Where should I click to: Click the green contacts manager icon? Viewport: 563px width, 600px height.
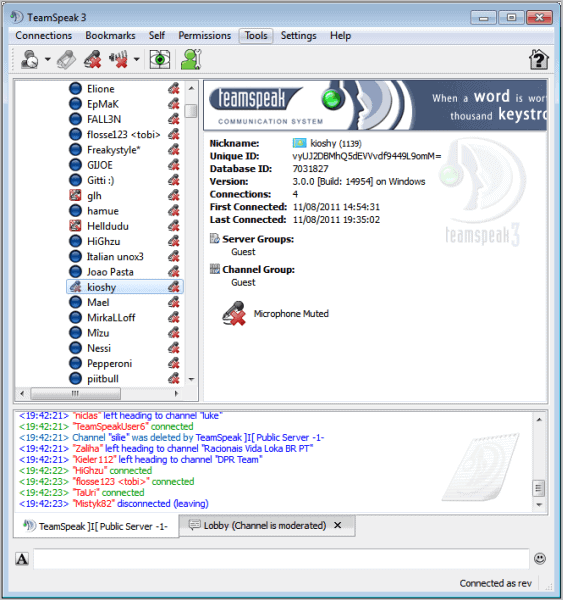(x=191, y=59)
